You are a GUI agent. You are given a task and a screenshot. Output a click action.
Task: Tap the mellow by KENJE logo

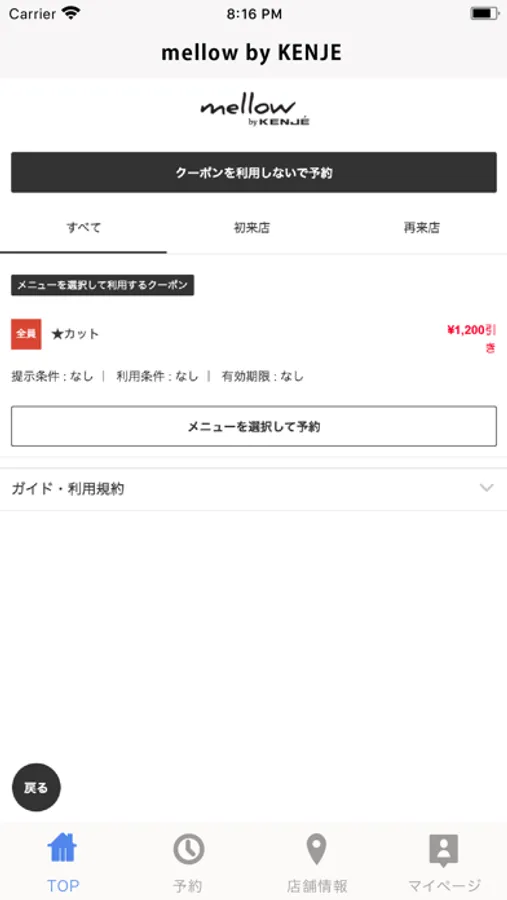coord(254,112)
